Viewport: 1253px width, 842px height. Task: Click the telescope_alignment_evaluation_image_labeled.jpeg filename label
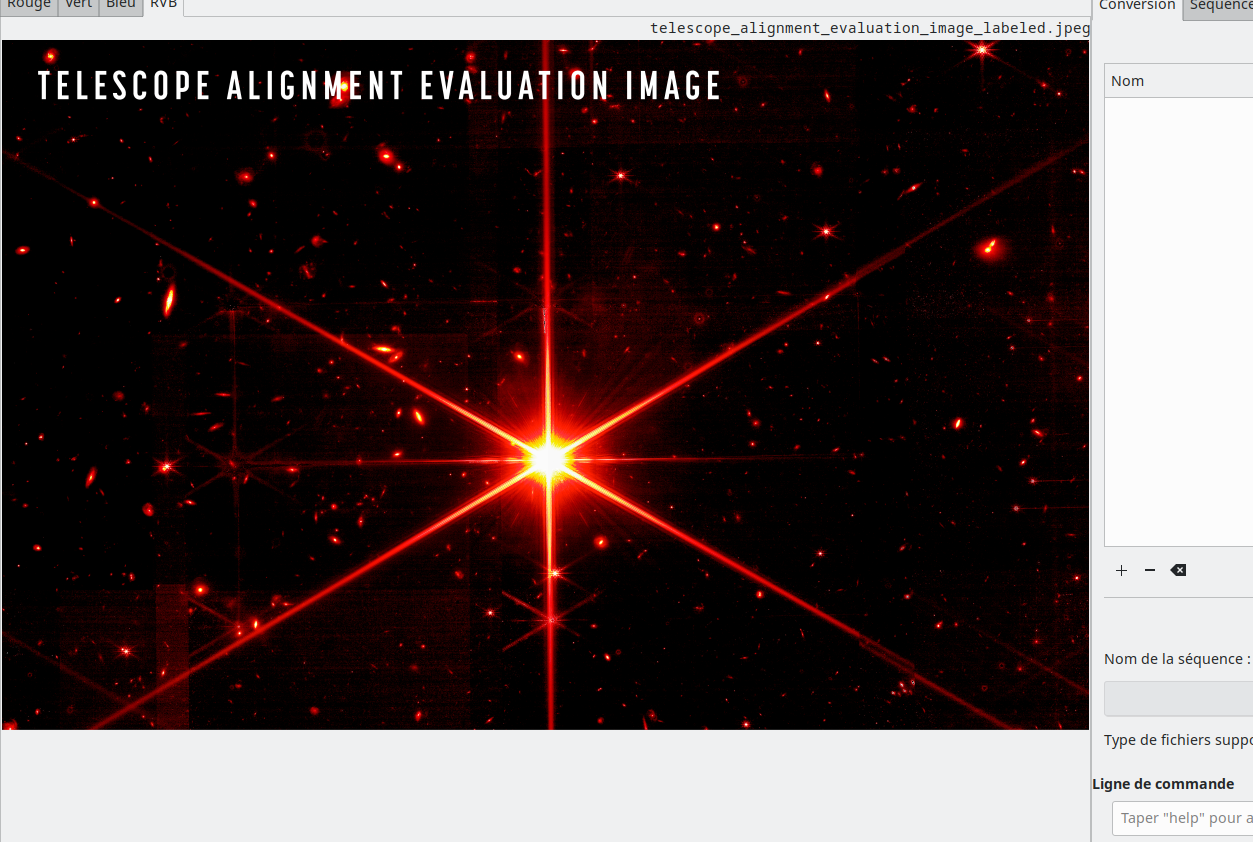tap(869, 27)
